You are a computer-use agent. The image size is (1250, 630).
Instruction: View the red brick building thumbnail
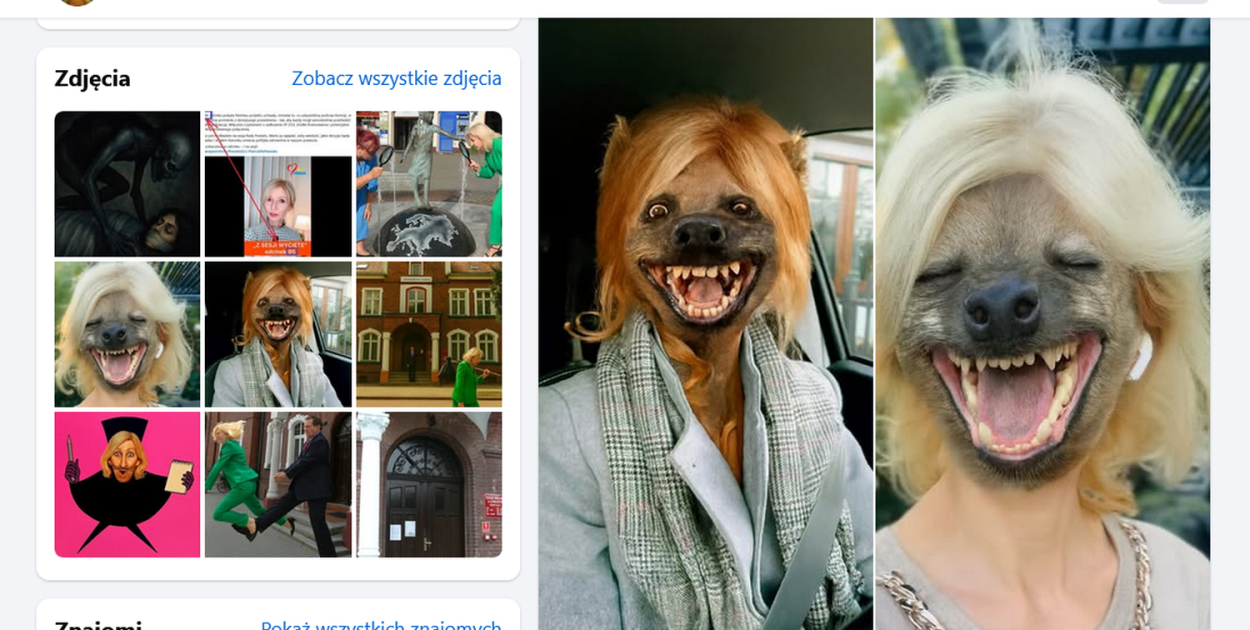point(429,334)
